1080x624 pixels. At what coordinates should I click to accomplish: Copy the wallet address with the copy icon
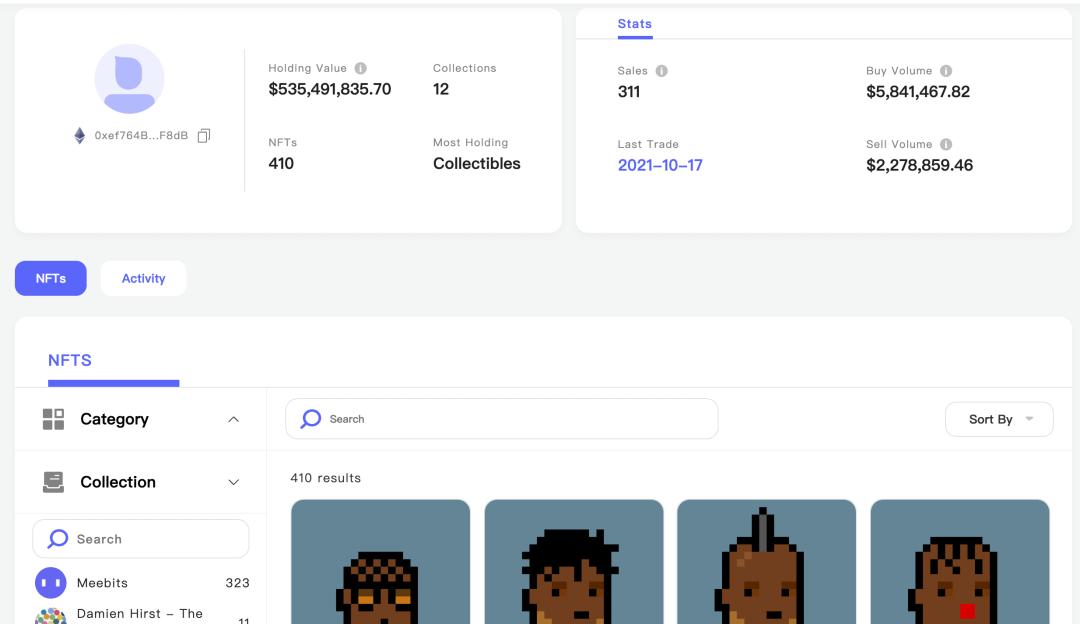click(204, 136)
